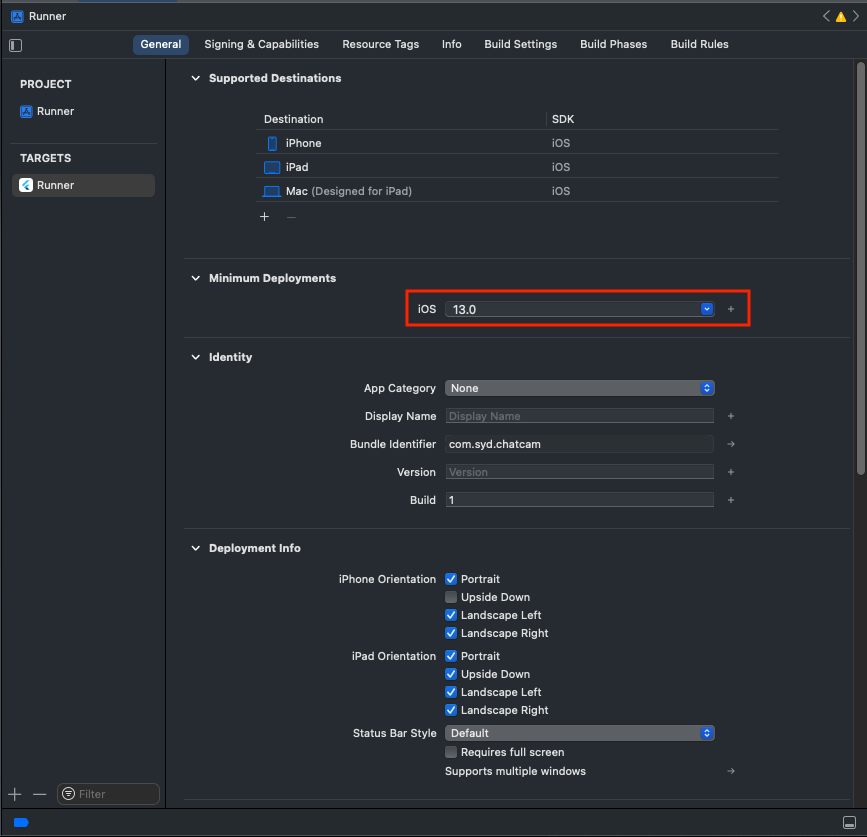Image resolution: width=867 pixels, height=837 pixels.
Task: Enable Requires full screen checkbox
Action: click(x=451, y=752)
